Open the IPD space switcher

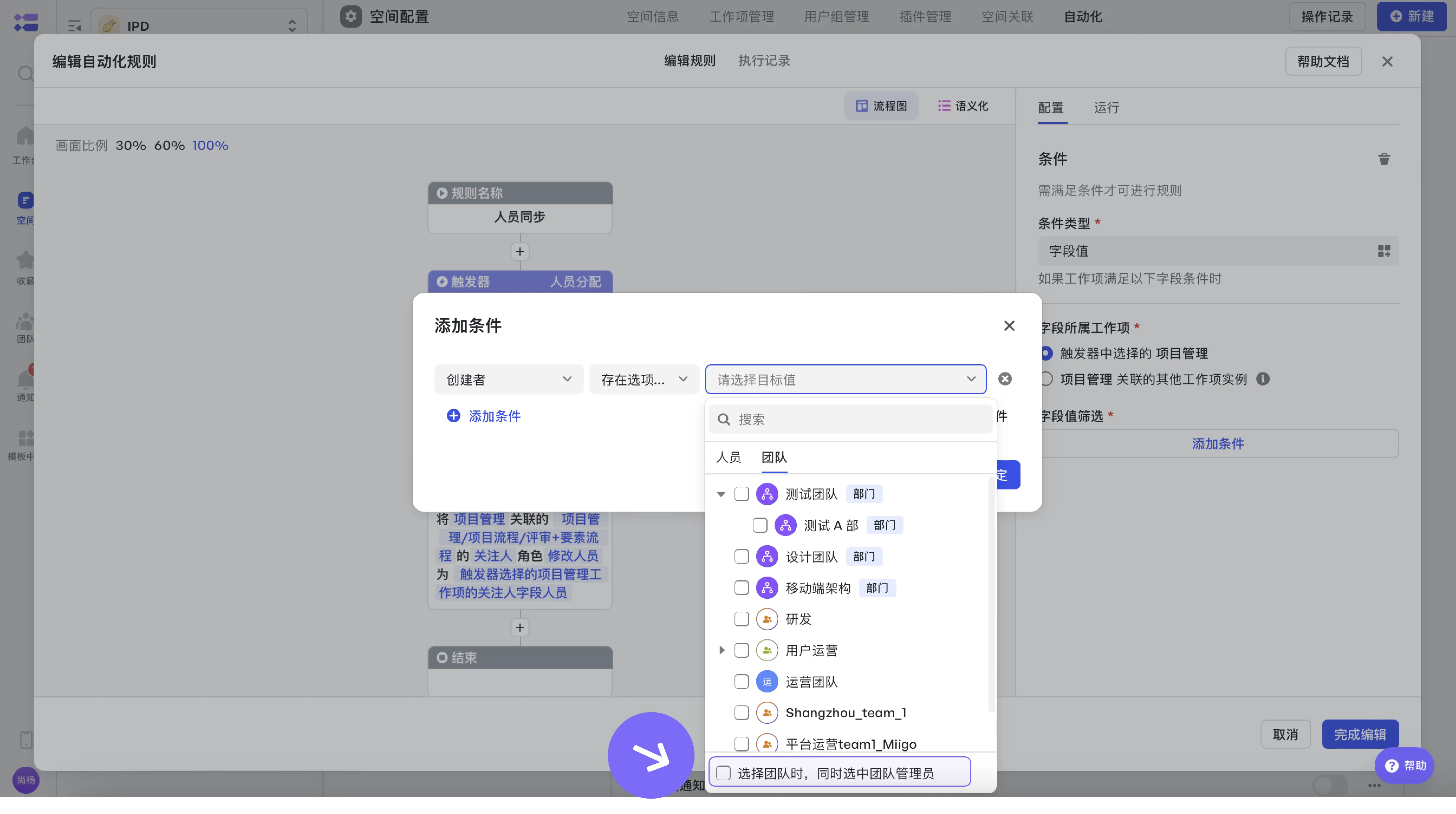coord(199,25)
